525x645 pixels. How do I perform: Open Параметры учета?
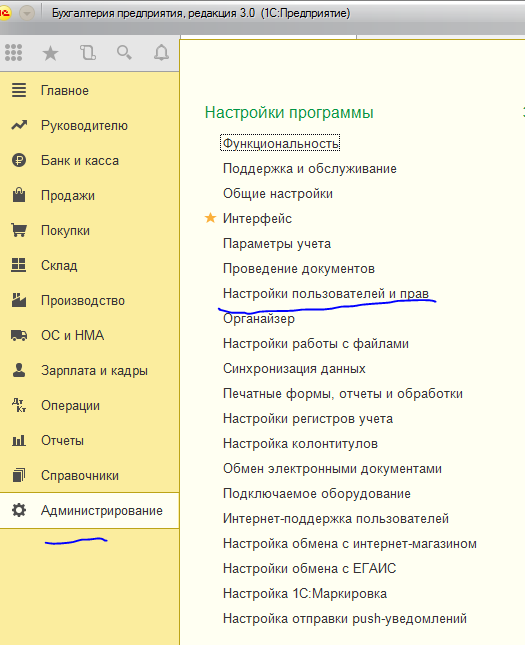[276, 244]
